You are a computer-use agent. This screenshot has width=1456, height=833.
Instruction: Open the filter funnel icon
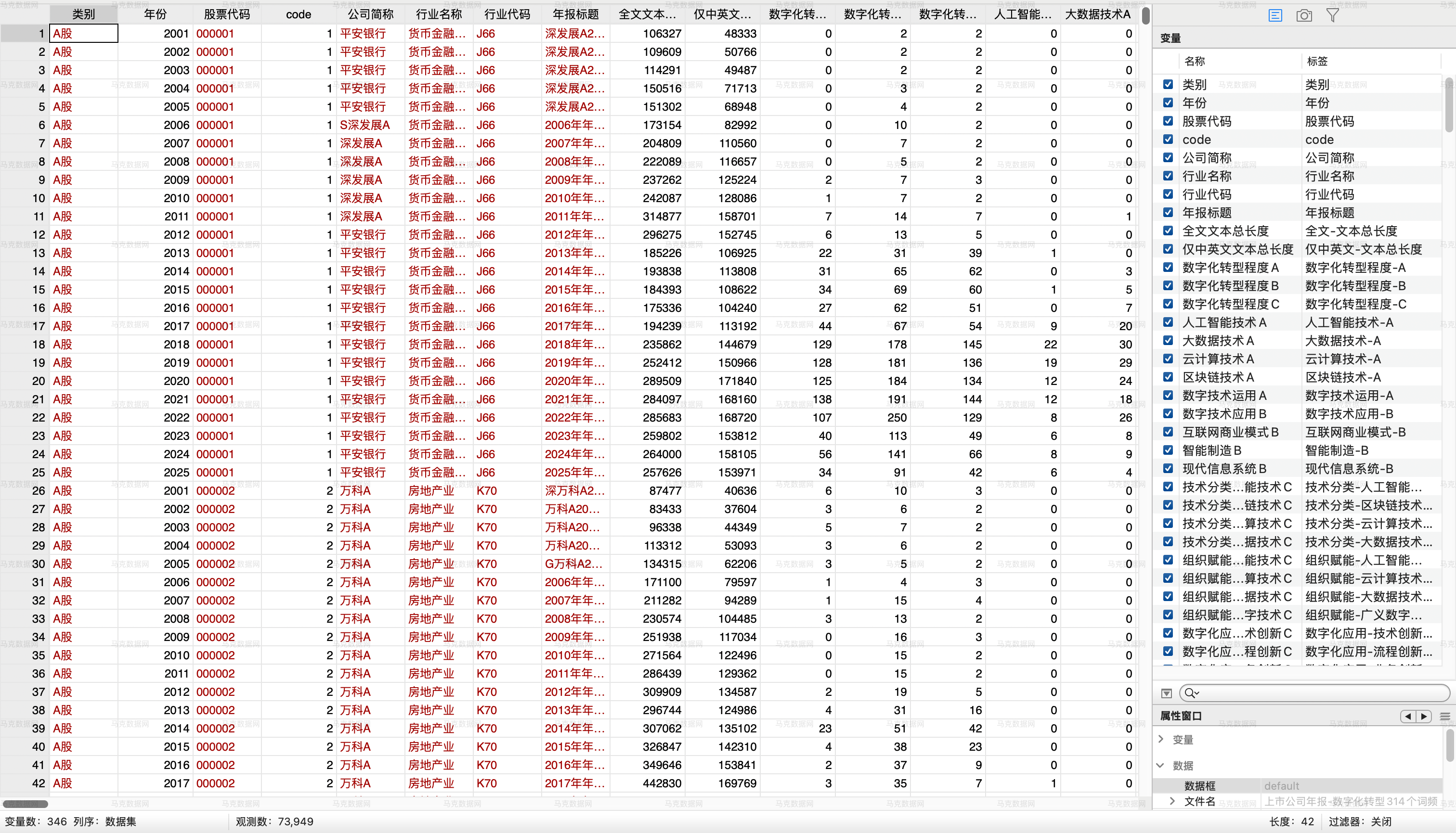tap(1332, 15)
